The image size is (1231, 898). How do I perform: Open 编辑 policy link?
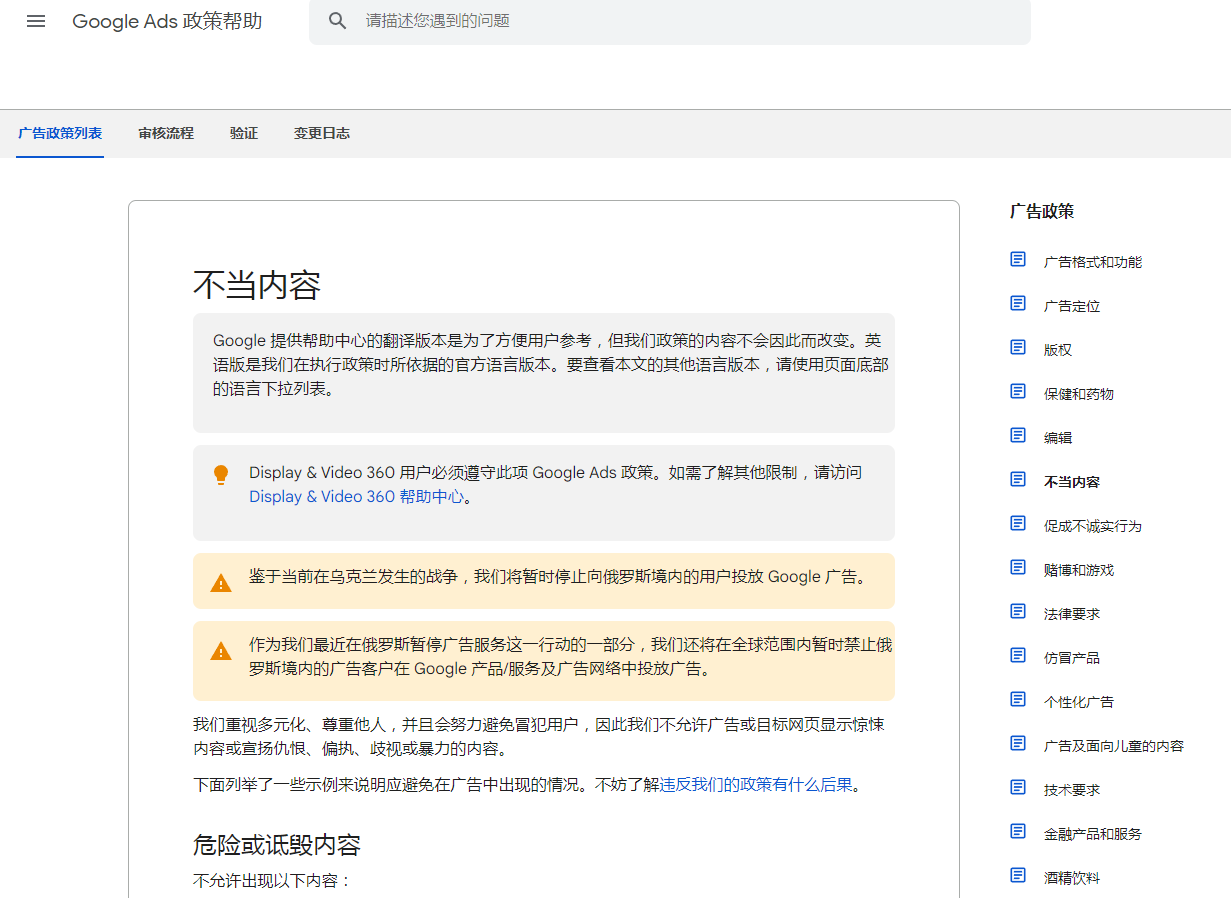(x=1058, y=438)
